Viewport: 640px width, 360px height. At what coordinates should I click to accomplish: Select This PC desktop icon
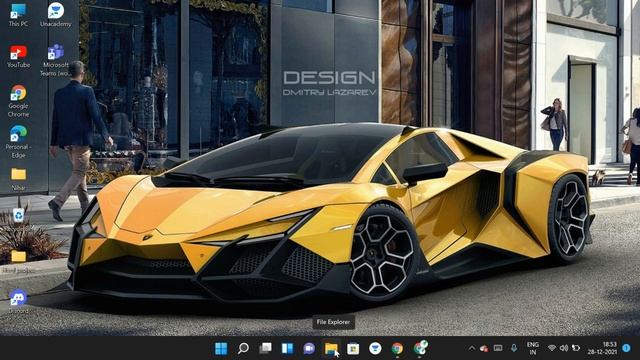pyautogui.click(x=18, y=15)
